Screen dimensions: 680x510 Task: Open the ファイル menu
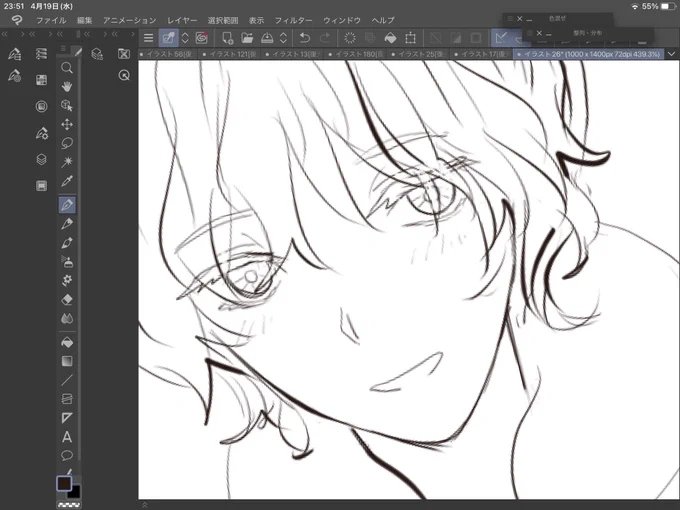(51, 20)
